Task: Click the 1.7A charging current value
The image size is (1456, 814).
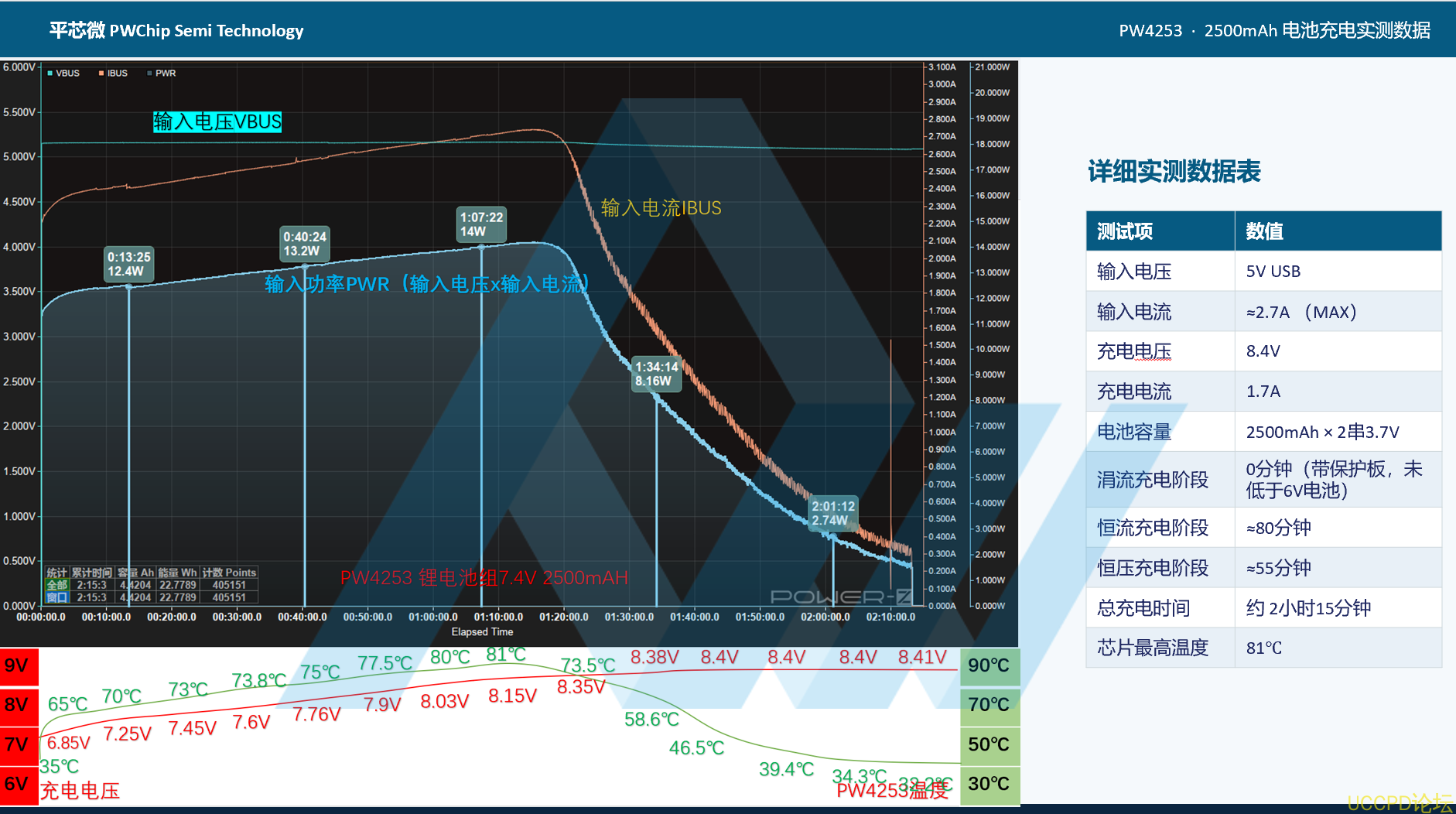Action: pyautogui.click(x=1263, y=392)
